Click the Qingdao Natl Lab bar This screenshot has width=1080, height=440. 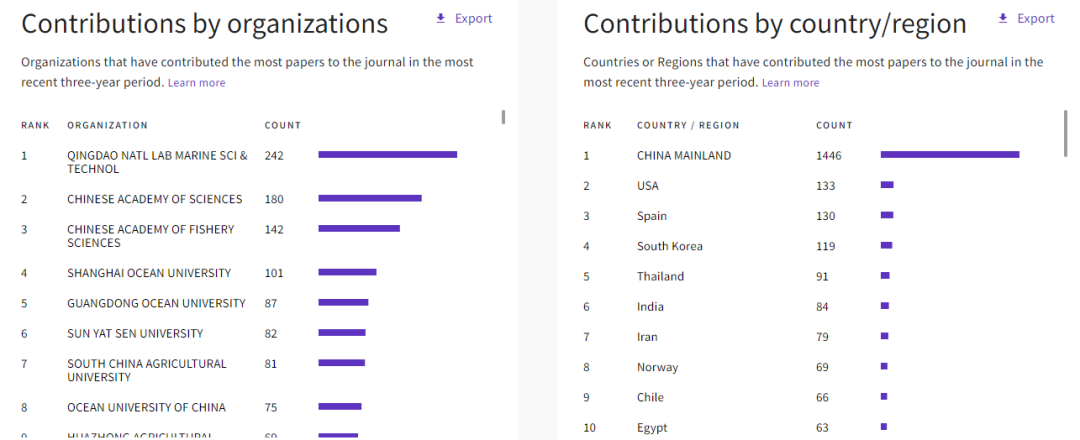pyautogui.click(x=387, y=155)
